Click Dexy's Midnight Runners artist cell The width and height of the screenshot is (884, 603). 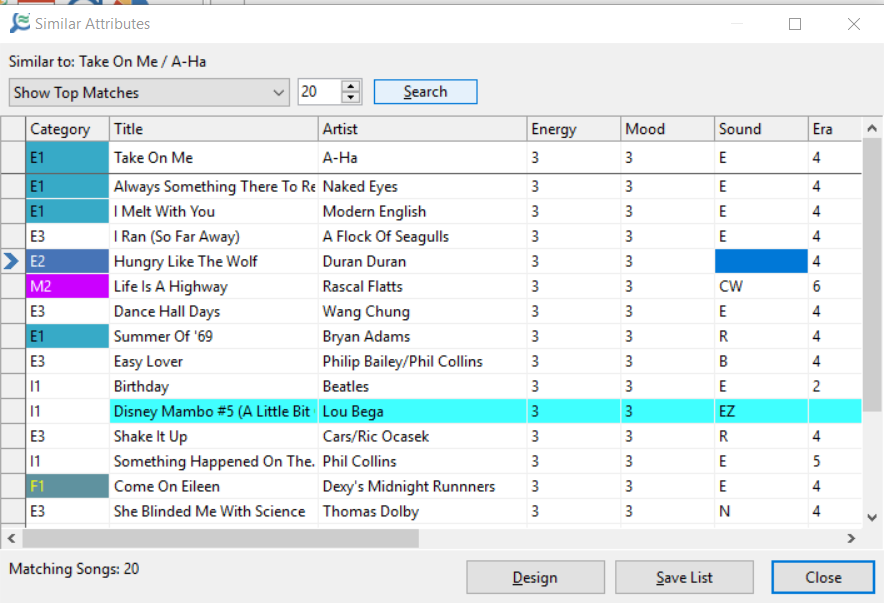(x=422, y=486)
